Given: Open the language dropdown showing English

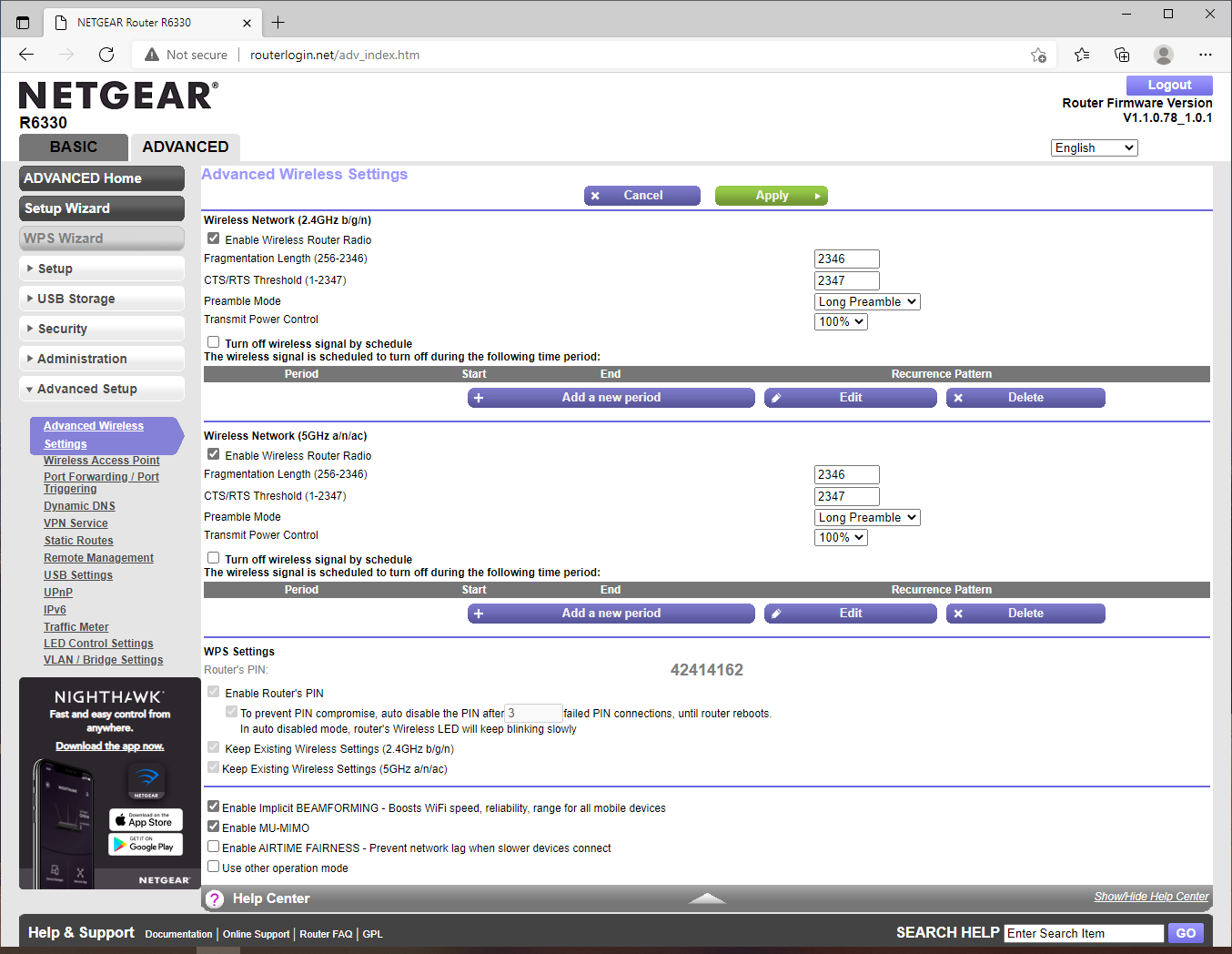Looking at the screenshot, I should click(x=1095, y=147).
